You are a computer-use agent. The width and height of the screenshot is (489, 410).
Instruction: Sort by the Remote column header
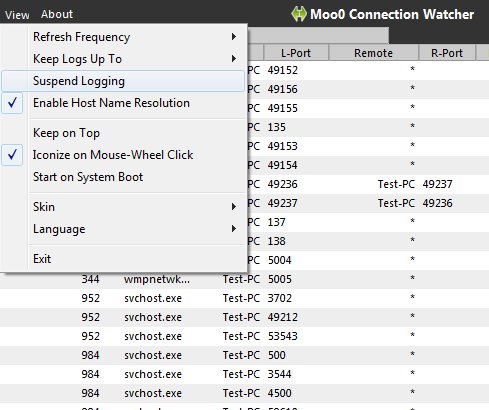coord(373,53)
